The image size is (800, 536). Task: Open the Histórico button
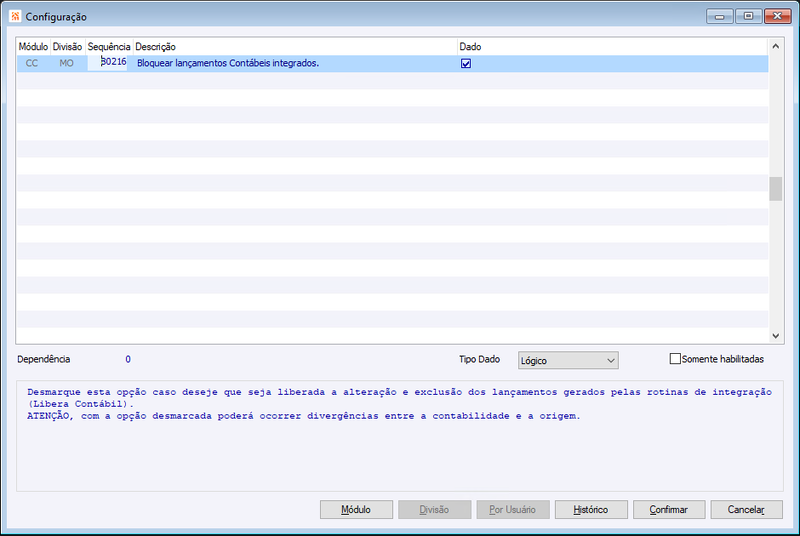(591, 509)
